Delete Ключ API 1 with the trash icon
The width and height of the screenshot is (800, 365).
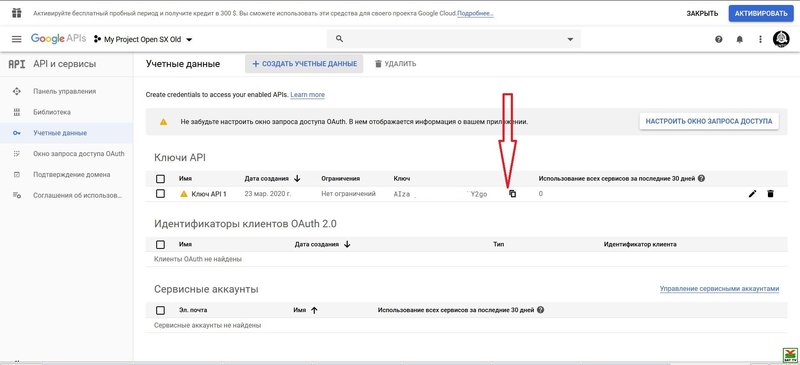(x=770, y=193)
